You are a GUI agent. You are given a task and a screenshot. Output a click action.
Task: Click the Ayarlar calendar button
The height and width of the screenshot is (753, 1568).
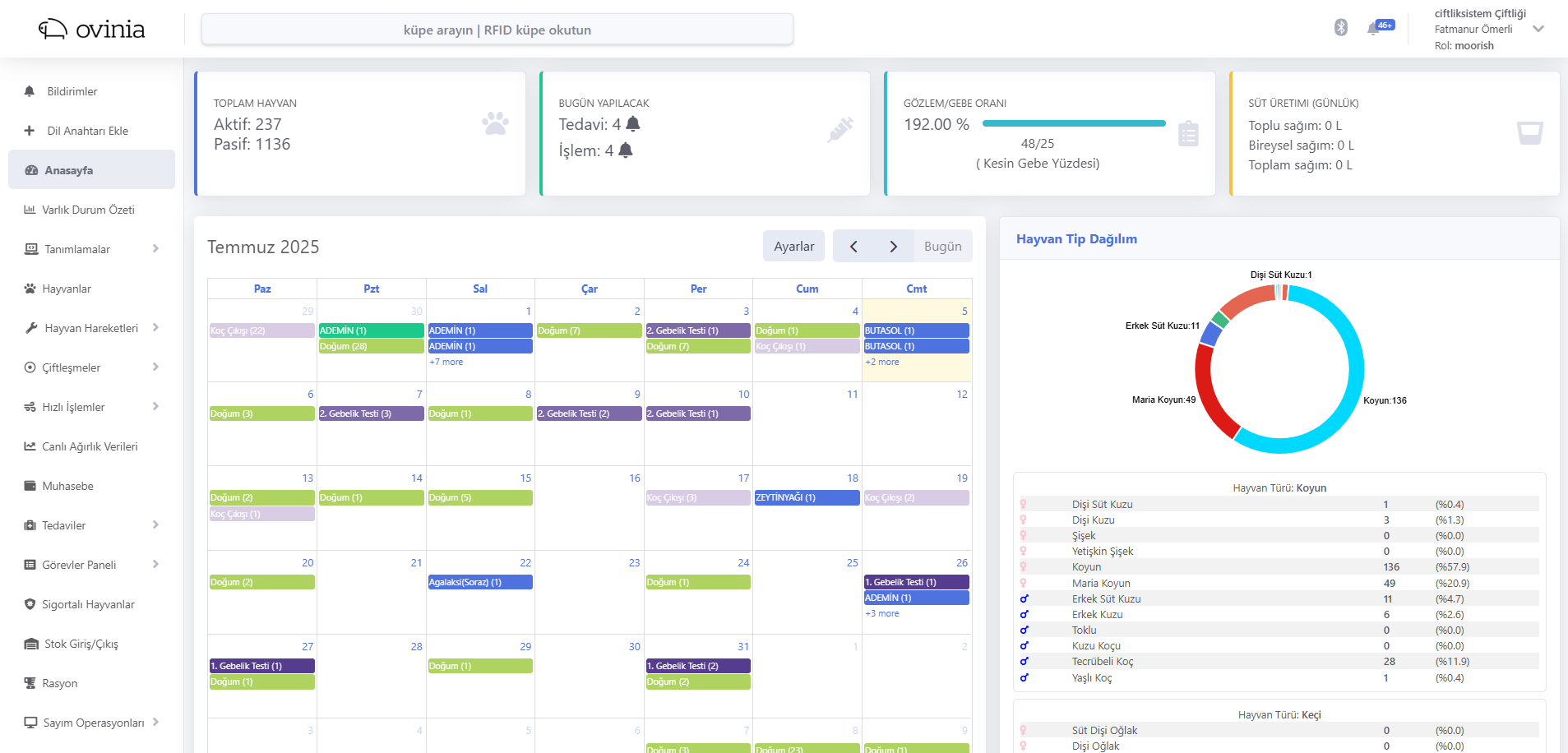(793, 246)
